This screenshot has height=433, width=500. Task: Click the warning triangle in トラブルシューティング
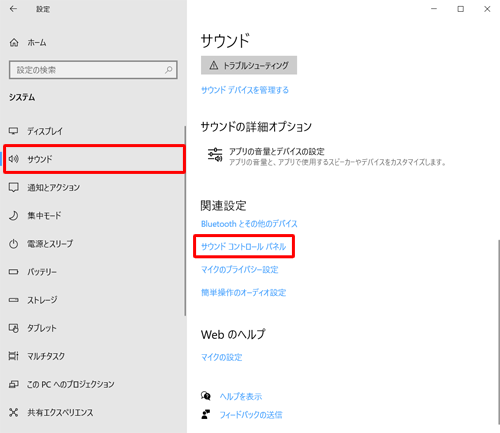coord(214,65)
